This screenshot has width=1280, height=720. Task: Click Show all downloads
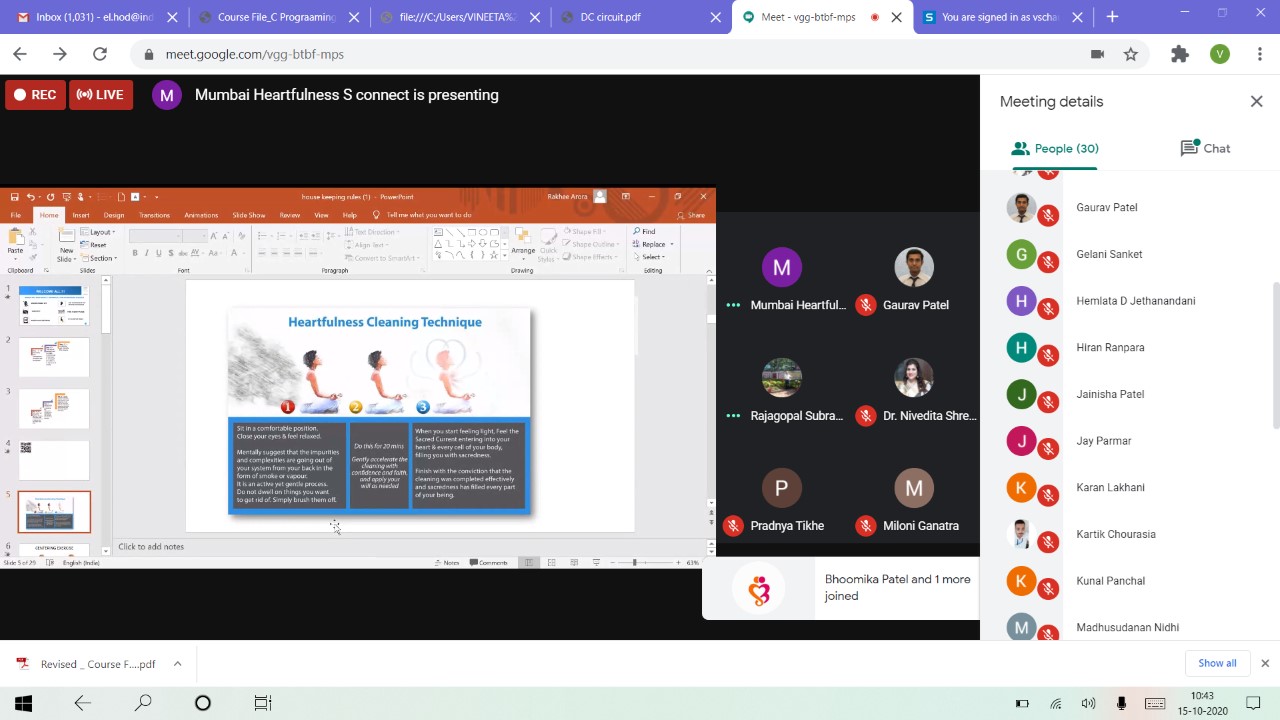[x=1217, y=663]
